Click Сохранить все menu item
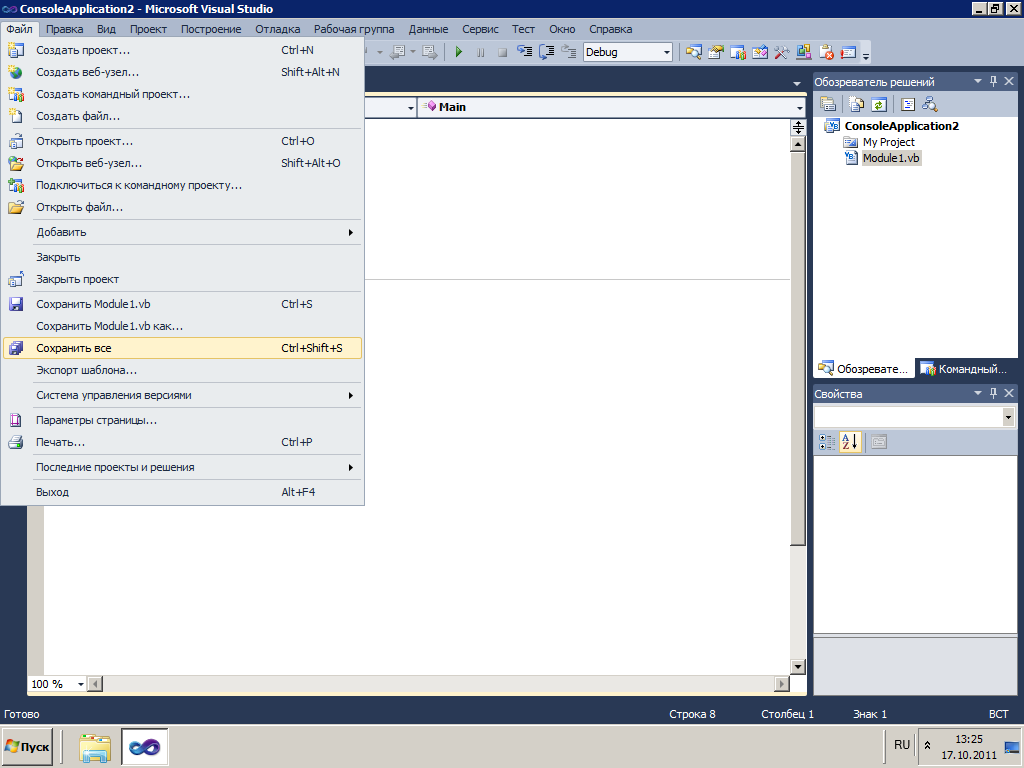This screenshot has height=768, width=1024. click(182, 348)
